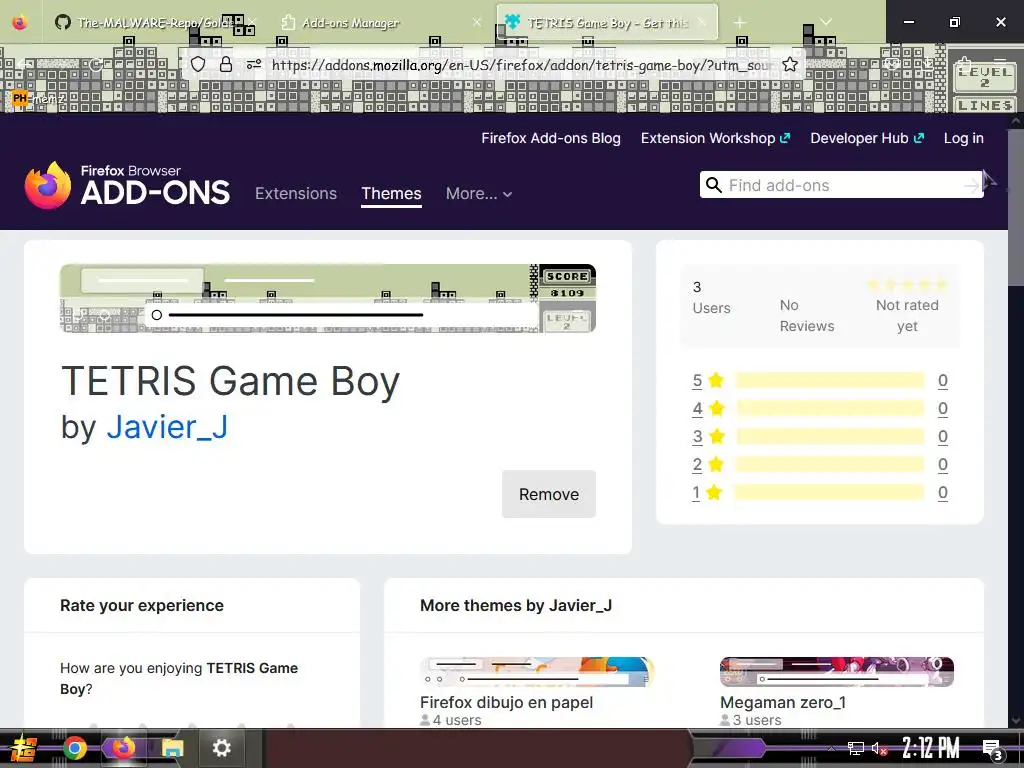The image size is (1024, 768).
Task: Open File Explorer from the taskbar
Action: [172, 748]
